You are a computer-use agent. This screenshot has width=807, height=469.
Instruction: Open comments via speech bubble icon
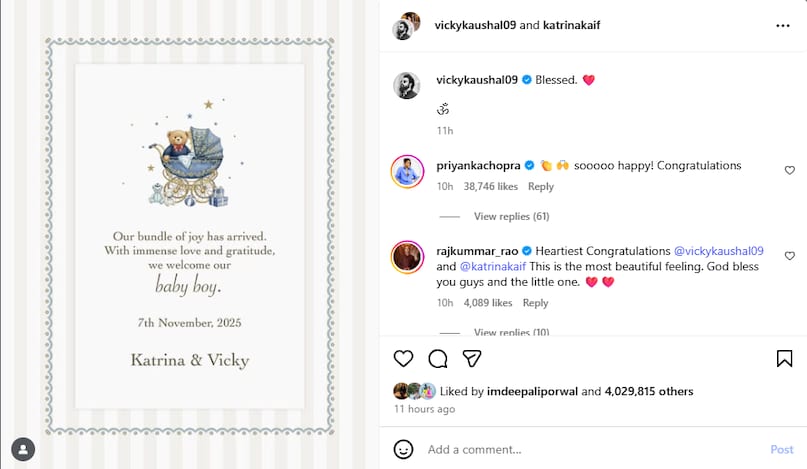click(438, 358)
